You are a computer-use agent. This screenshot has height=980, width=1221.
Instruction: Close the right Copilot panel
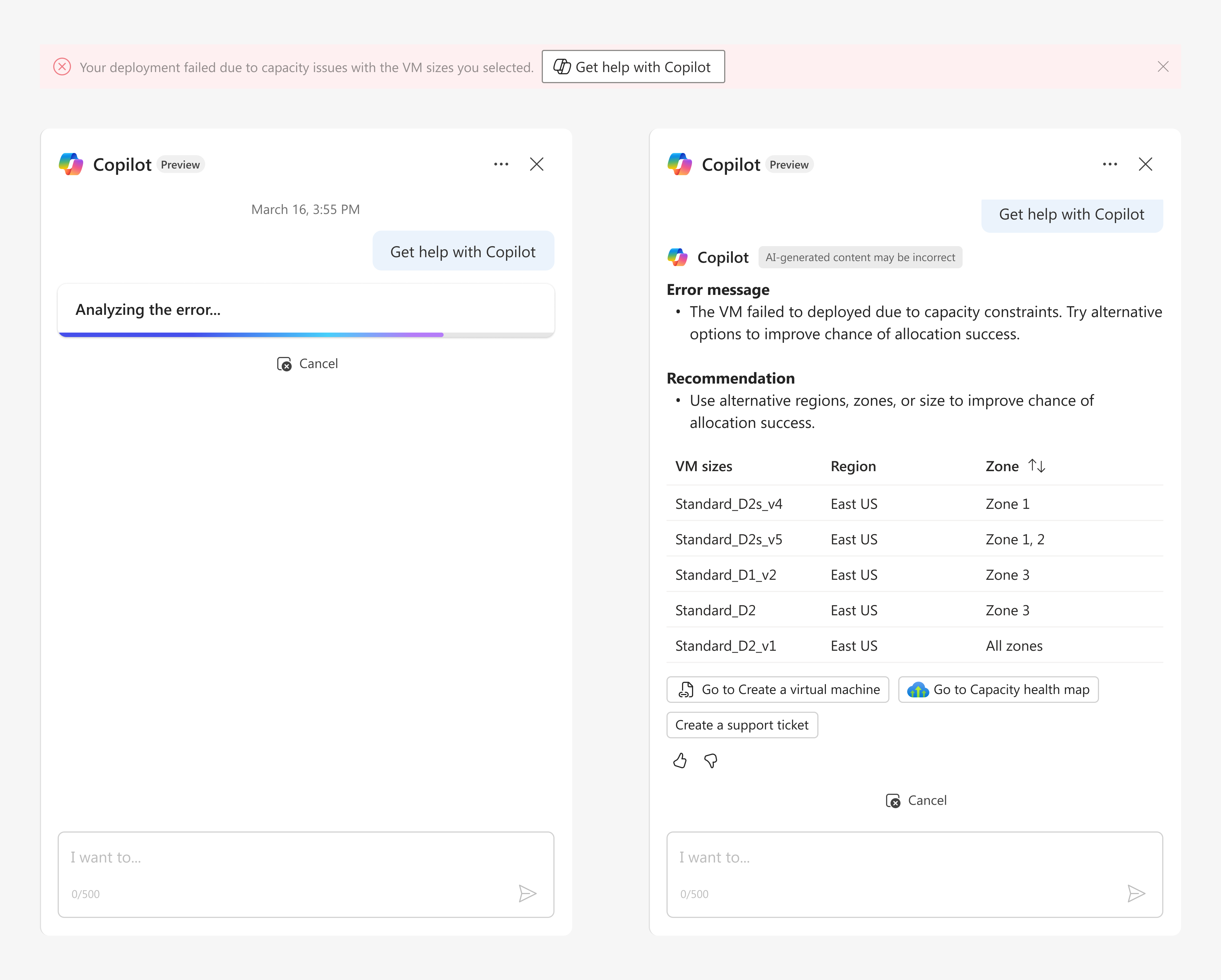(x=1146, y=164)
